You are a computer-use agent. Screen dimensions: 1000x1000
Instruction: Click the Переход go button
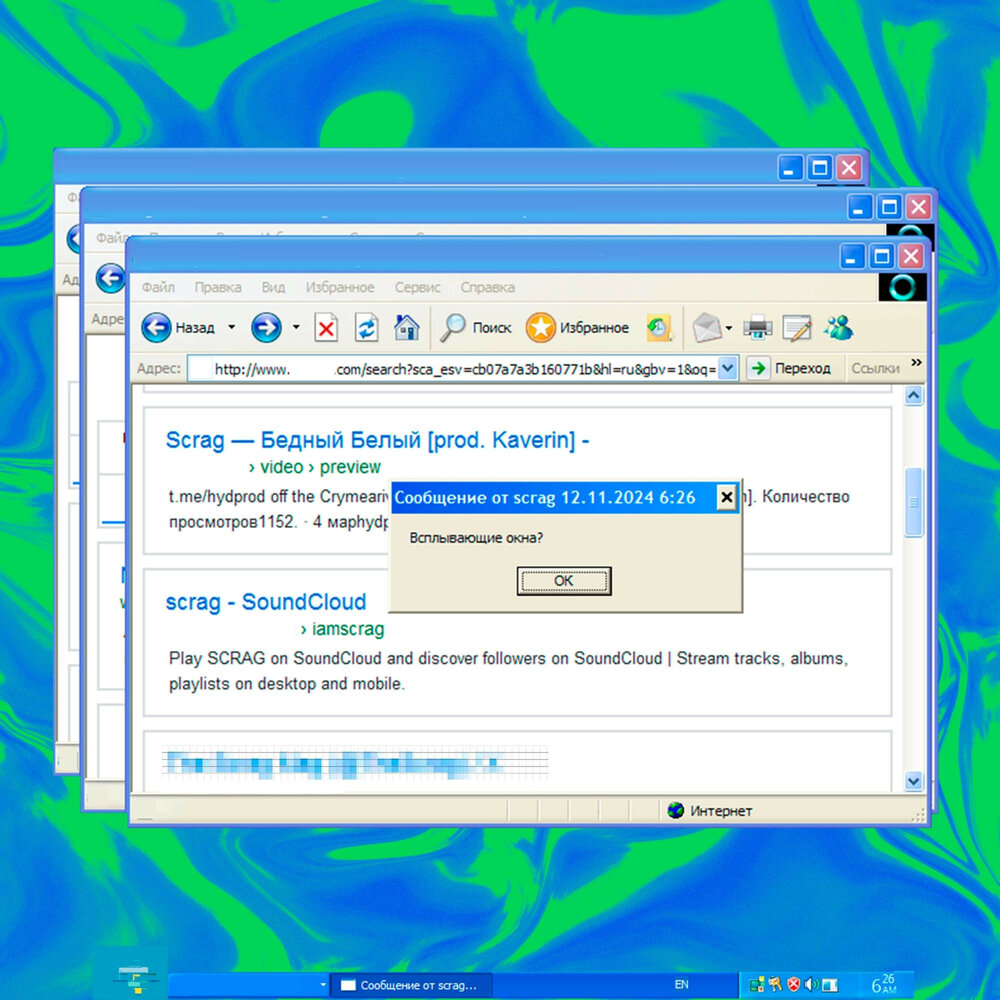pos(791,368)
